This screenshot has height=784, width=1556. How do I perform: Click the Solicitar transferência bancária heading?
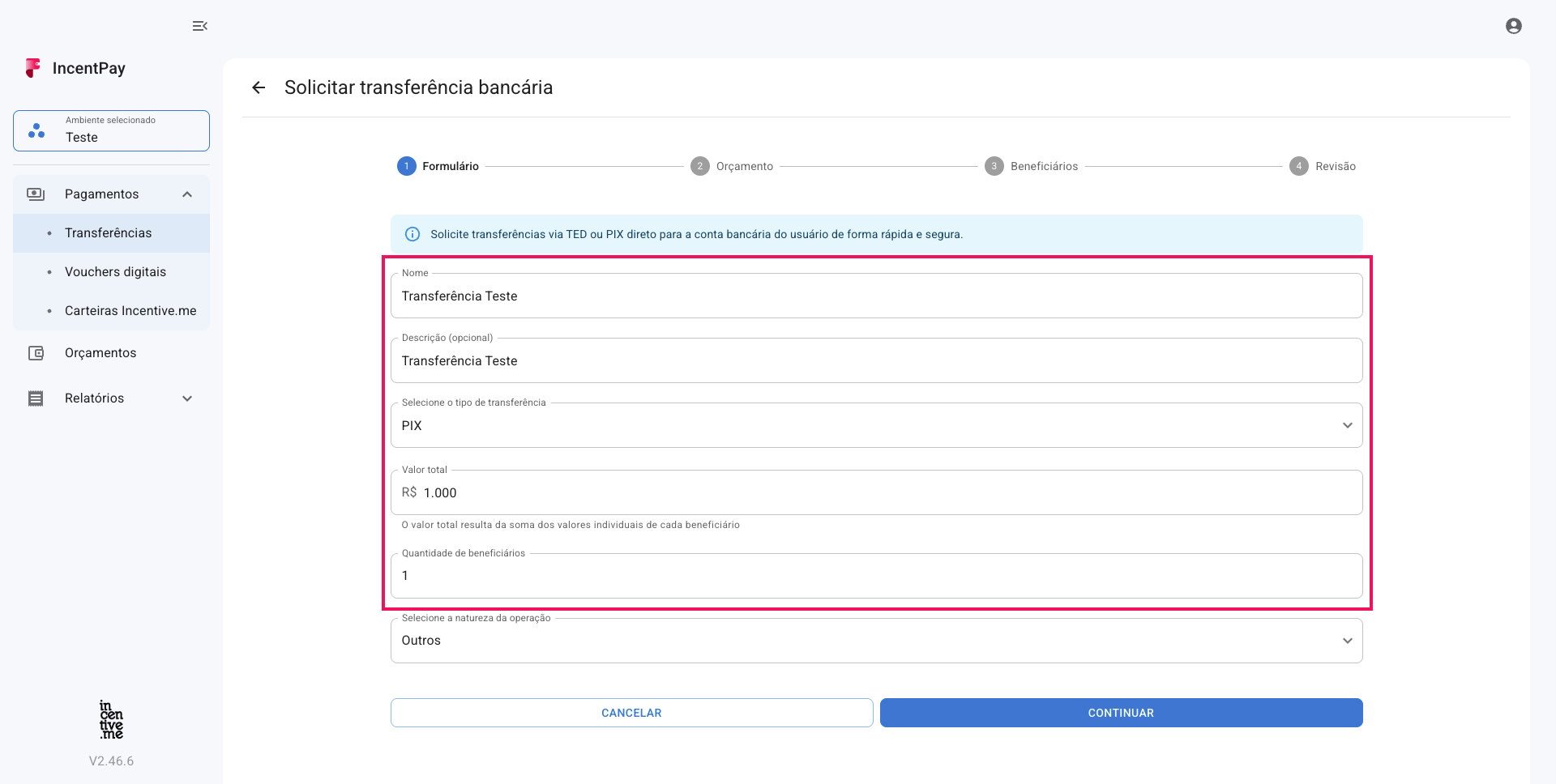pos(418,87)
